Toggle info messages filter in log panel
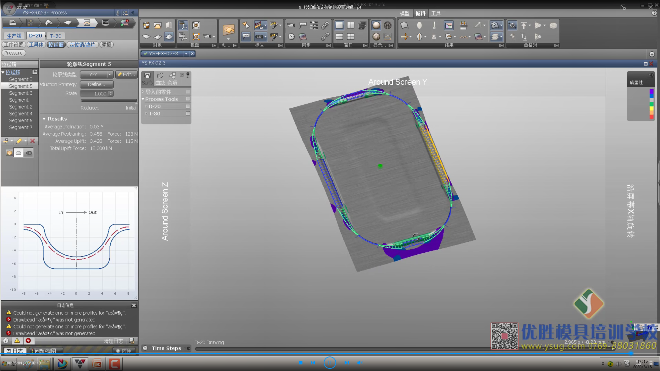Image resolution: width=660 pixels, height=371 pixels. tap(6, 341)
